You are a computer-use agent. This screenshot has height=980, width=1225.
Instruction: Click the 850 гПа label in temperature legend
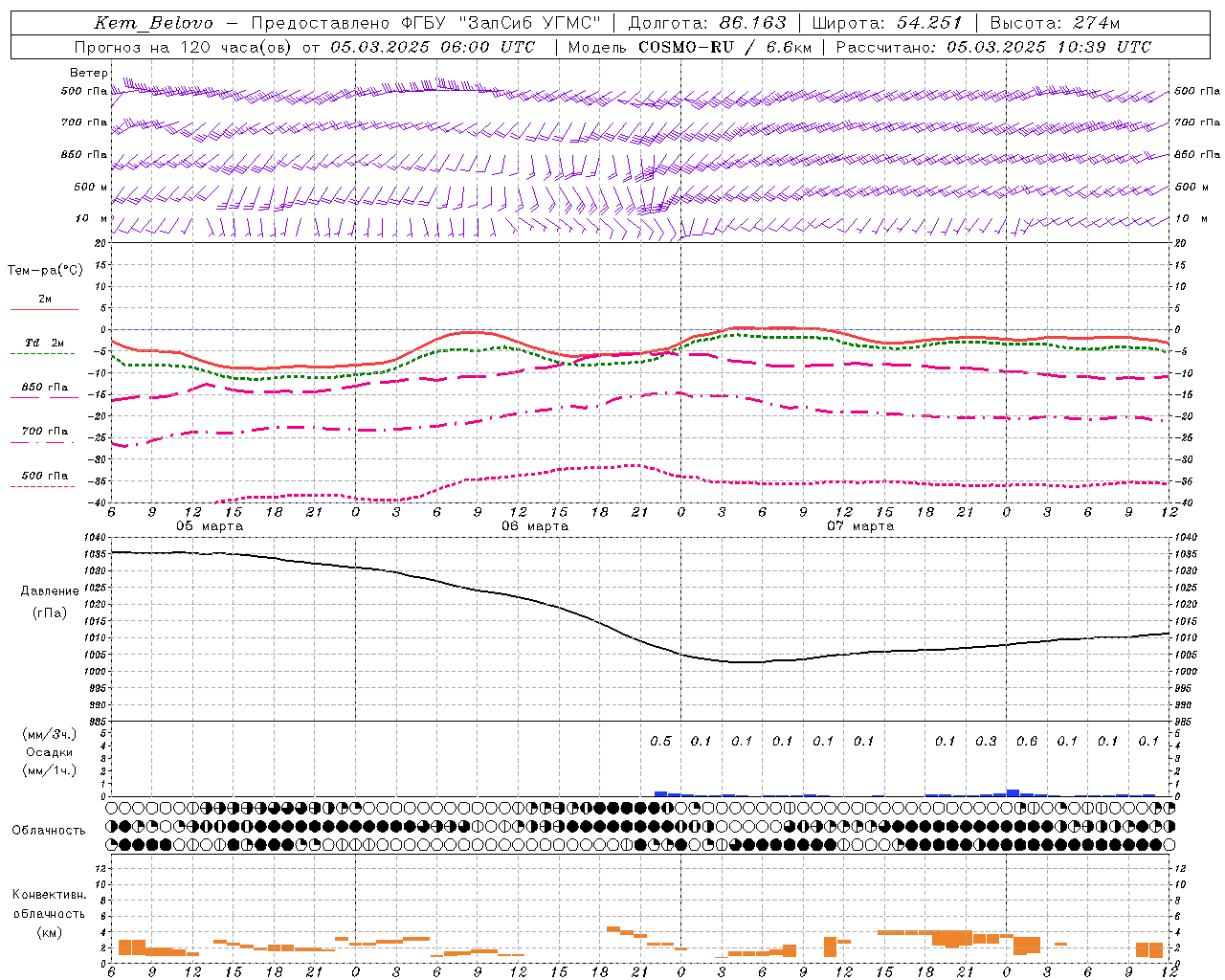(x=45, y=387)
